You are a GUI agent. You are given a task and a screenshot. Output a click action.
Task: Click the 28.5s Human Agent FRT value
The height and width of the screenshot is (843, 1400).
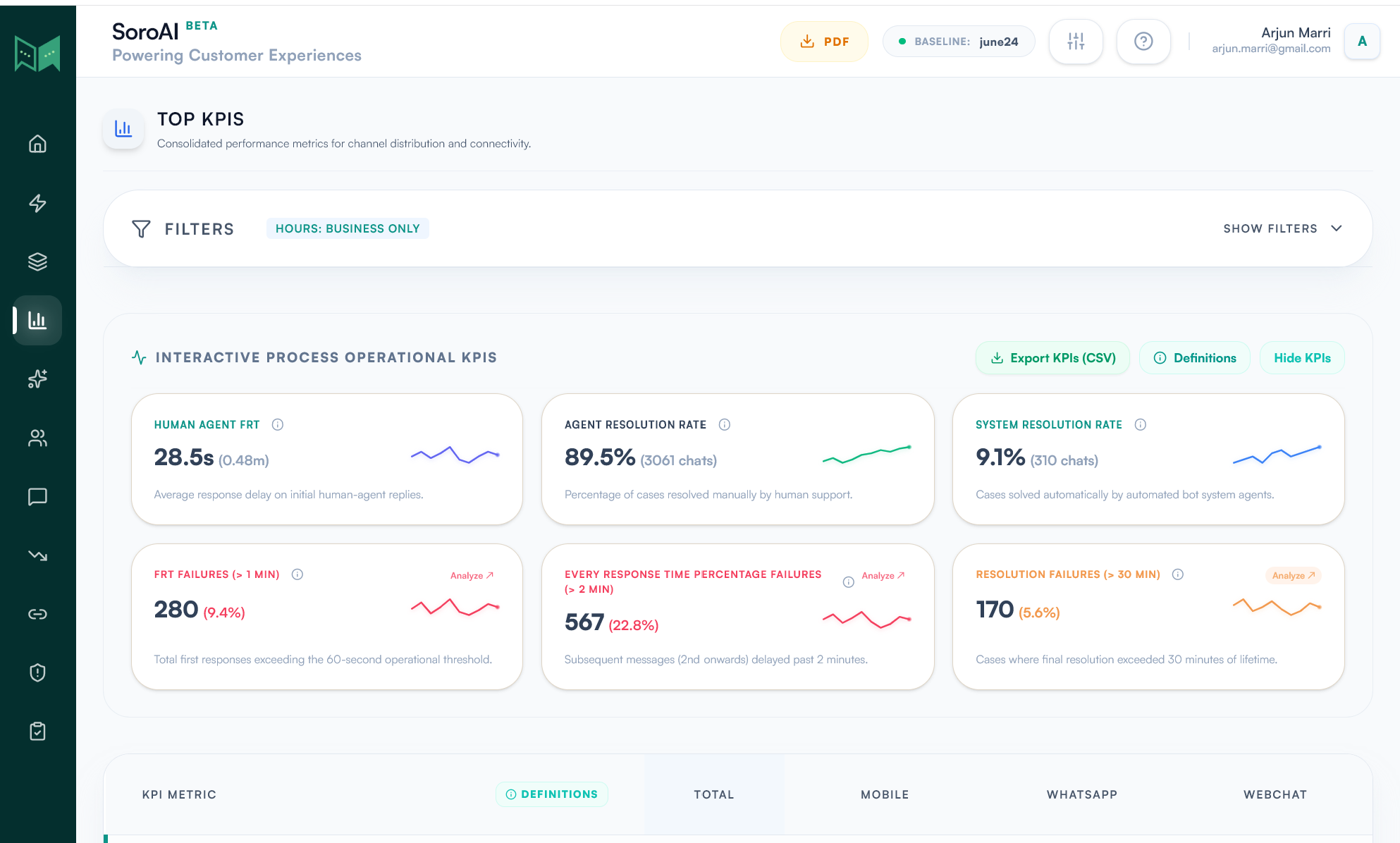(x=184, y=457)
